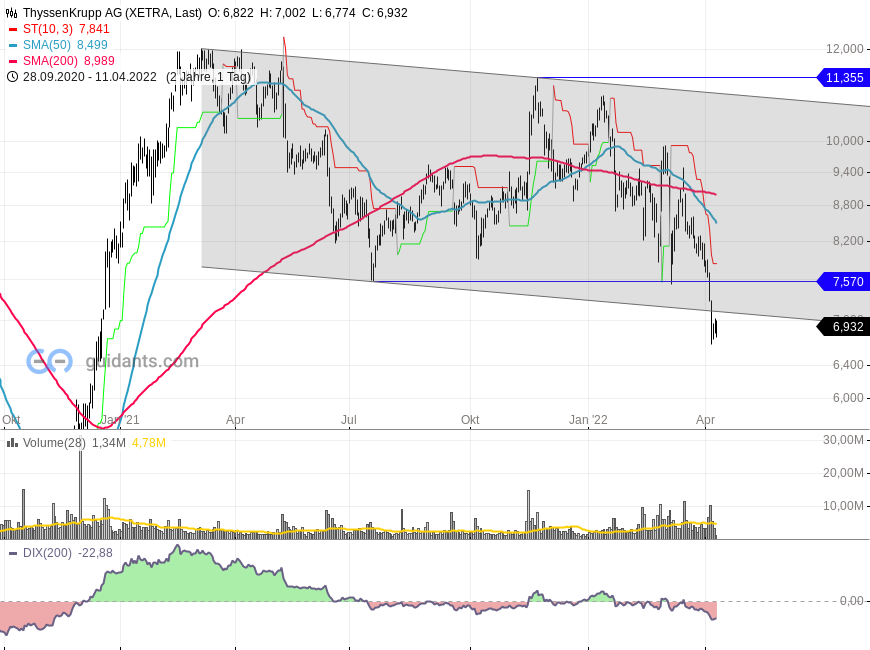Viewport: 870px width, 650px height.
Task: Click the 6,400 price axis label
Action: point(848,365)
